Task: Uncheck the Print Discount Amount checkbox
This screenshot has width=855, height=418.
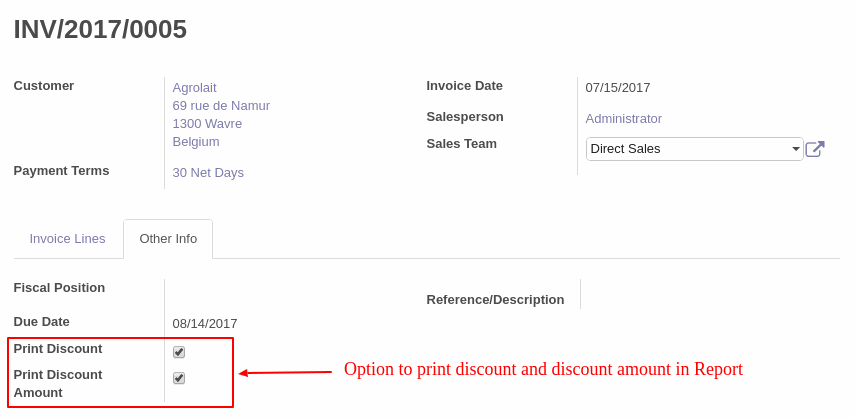Action: pyautogui.click(x=179, y=378)
